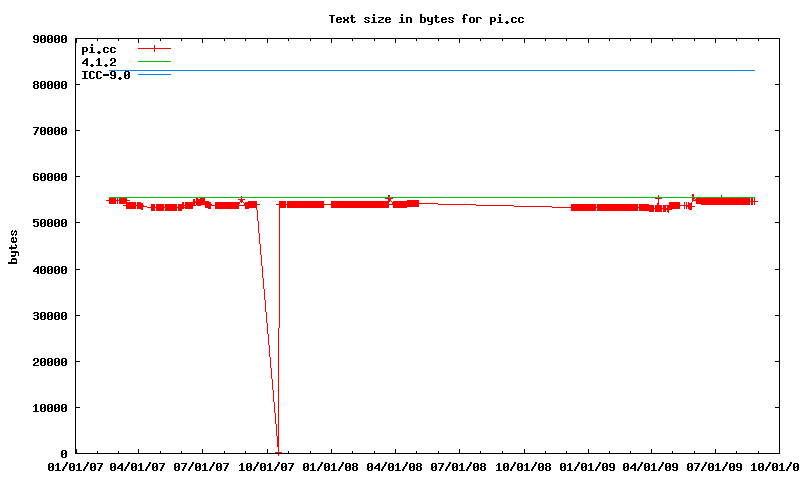
Task: Click the blue ICC-9.0 legend line sample
Action: 154,75
